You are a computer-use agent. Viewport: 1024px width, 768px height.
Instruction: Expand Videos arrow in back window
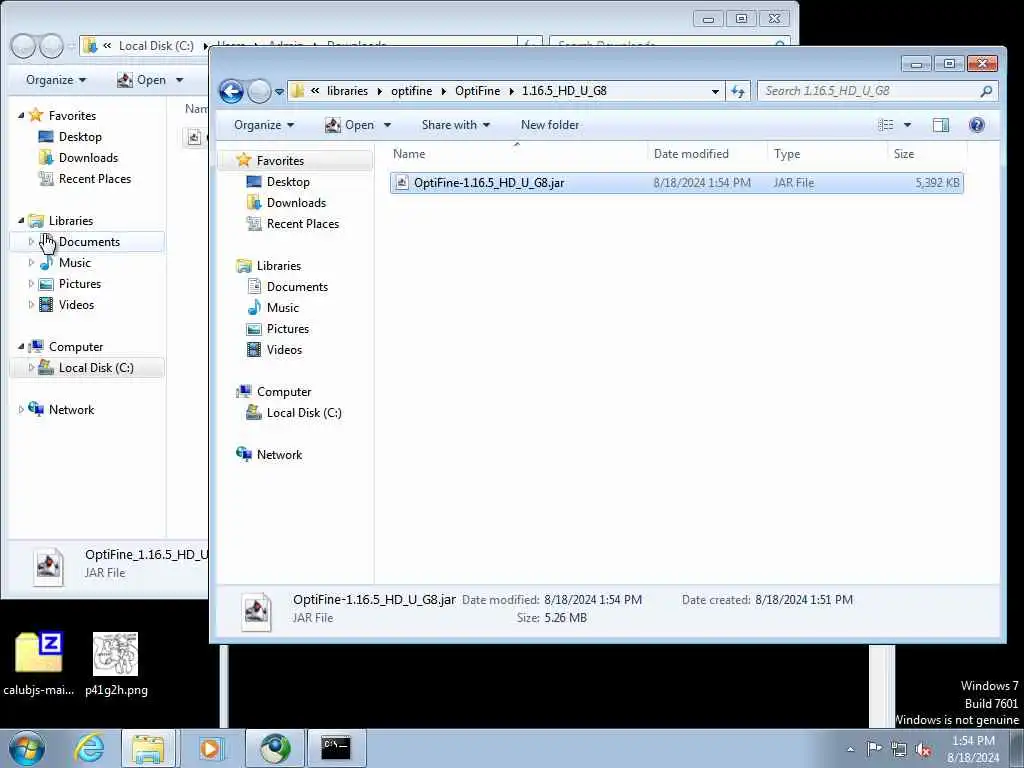point(31,304)
